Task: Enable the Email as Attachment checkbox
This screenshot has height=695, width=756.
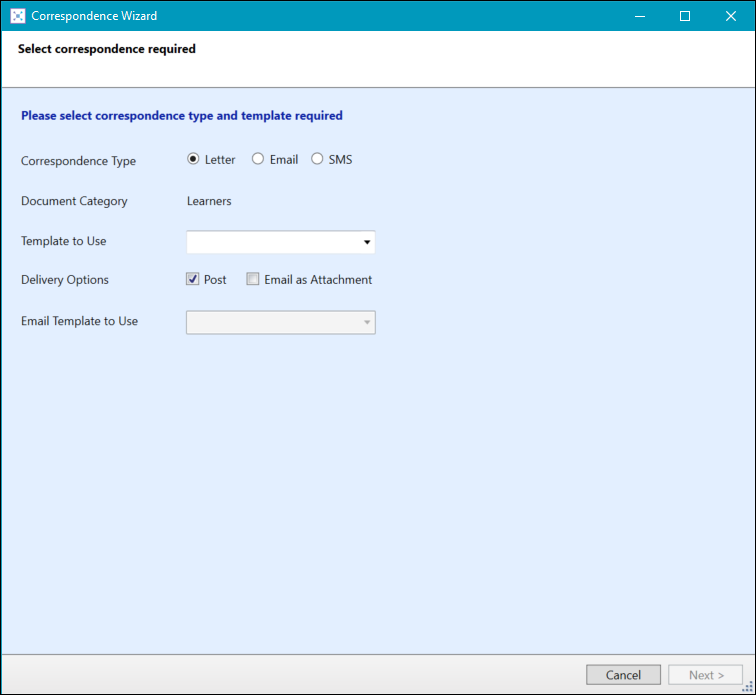Action: pyautogui.click(x=253, y=280)
